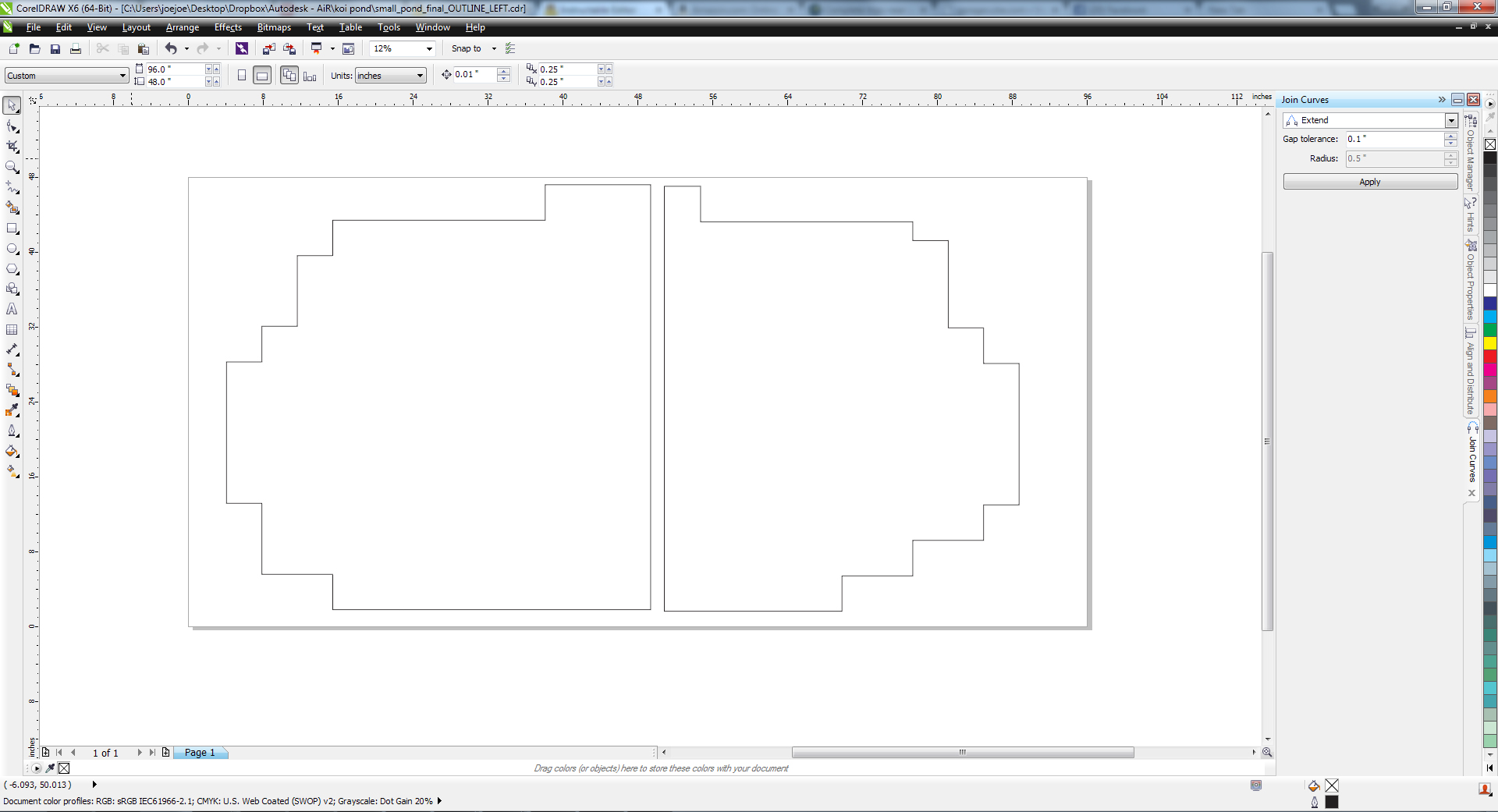Viewport: 1498px width, 812px height.
Task: Pick the red palette swatch
Action: tap(1490, 356)
